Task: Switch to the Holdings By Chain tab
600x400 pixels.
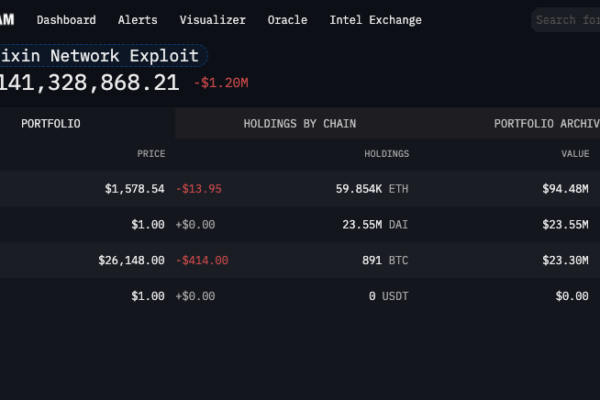Action: pyautogui.click(x=299, y=124)
